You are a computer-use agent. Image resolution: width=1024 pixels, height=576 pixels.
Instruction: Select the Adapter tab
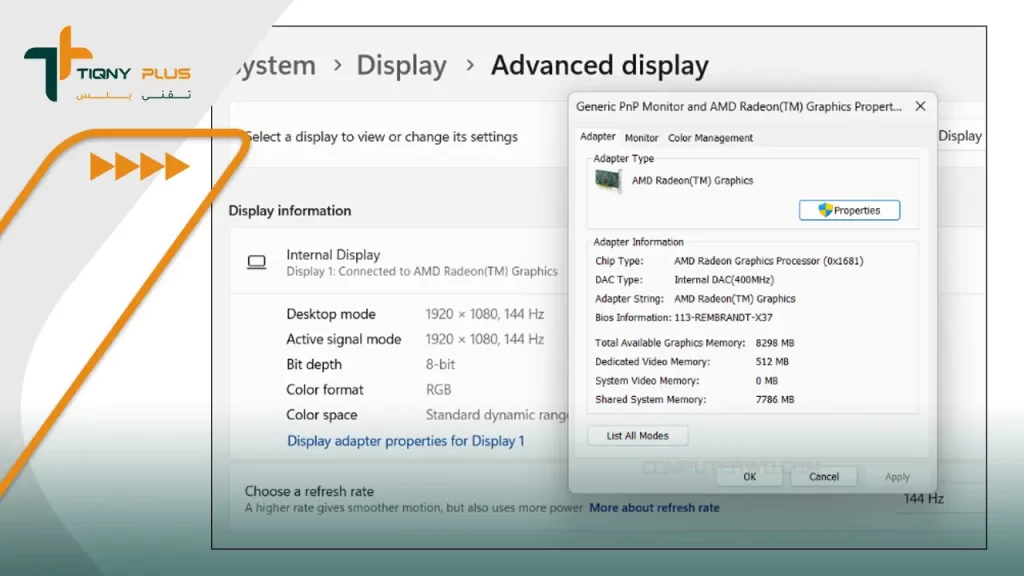pos(598,137)
